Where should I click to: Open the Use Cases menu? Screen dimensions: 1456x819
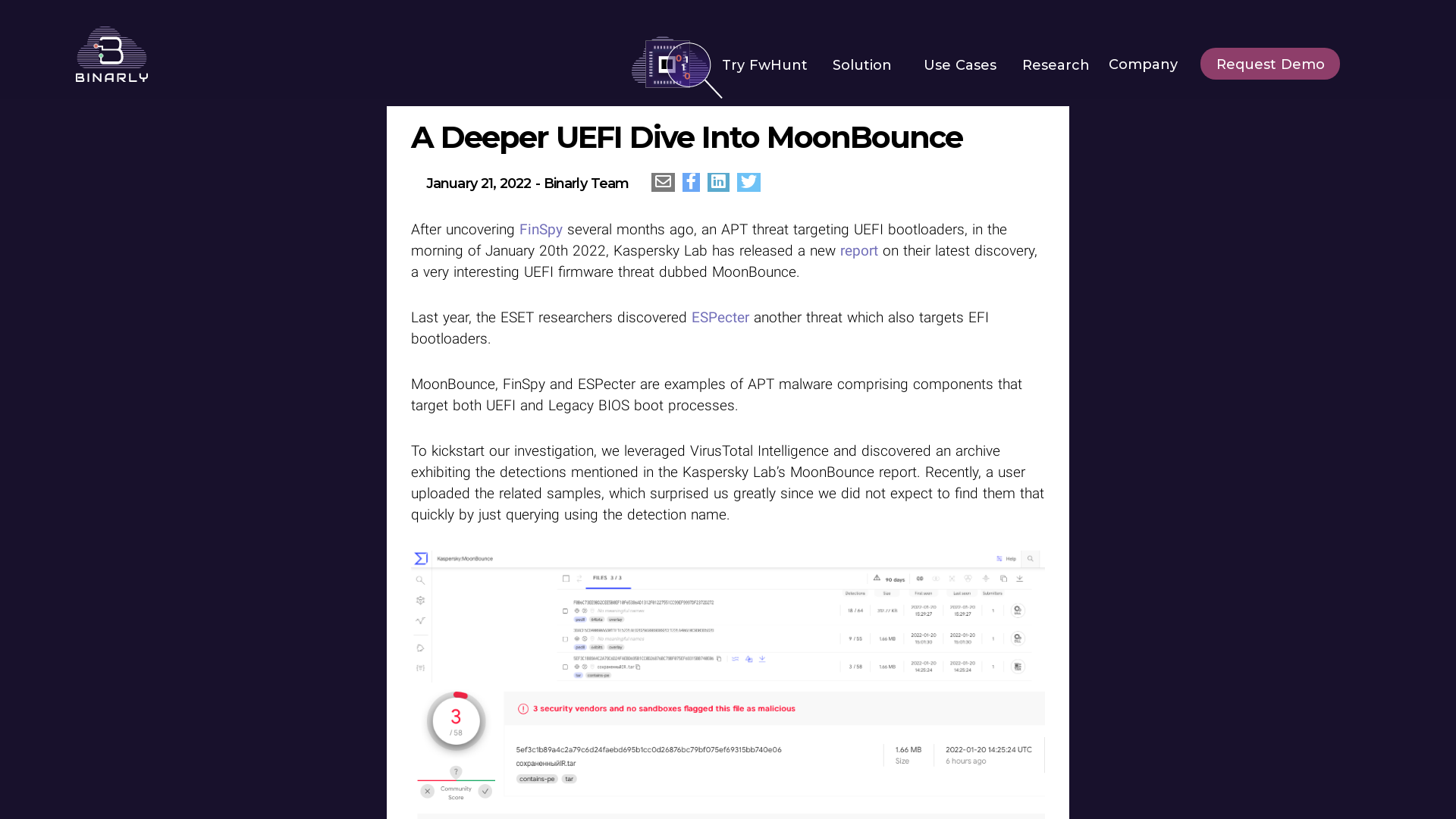coord(960,65)
